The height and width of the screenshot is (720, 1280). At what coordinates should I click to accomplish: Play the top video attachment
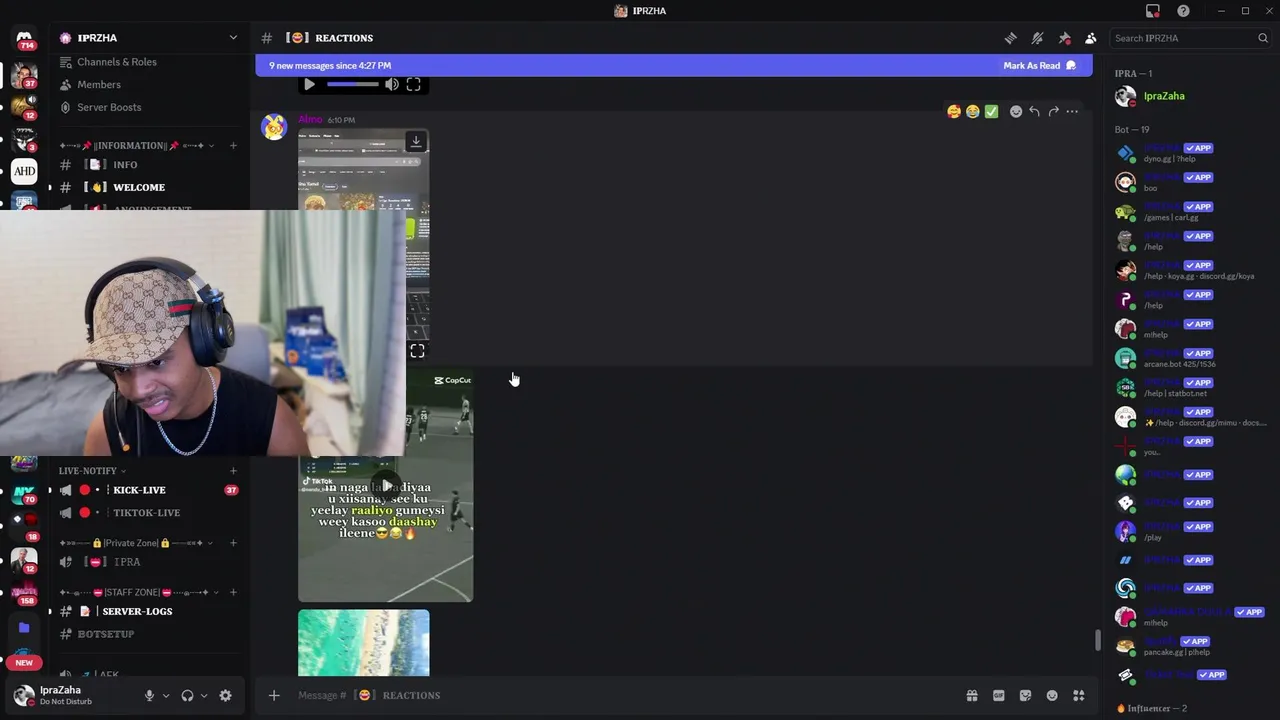pyautogui.click(x=309, y=85)
